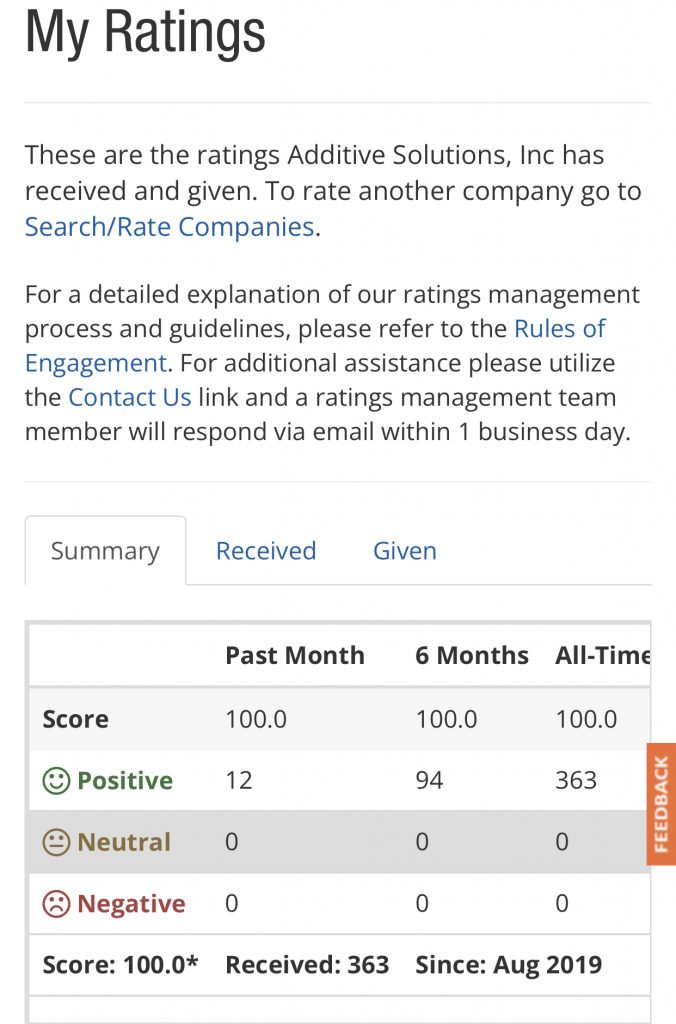Click the Contact Us link
676x1024 pixels.
click(129, 397)
